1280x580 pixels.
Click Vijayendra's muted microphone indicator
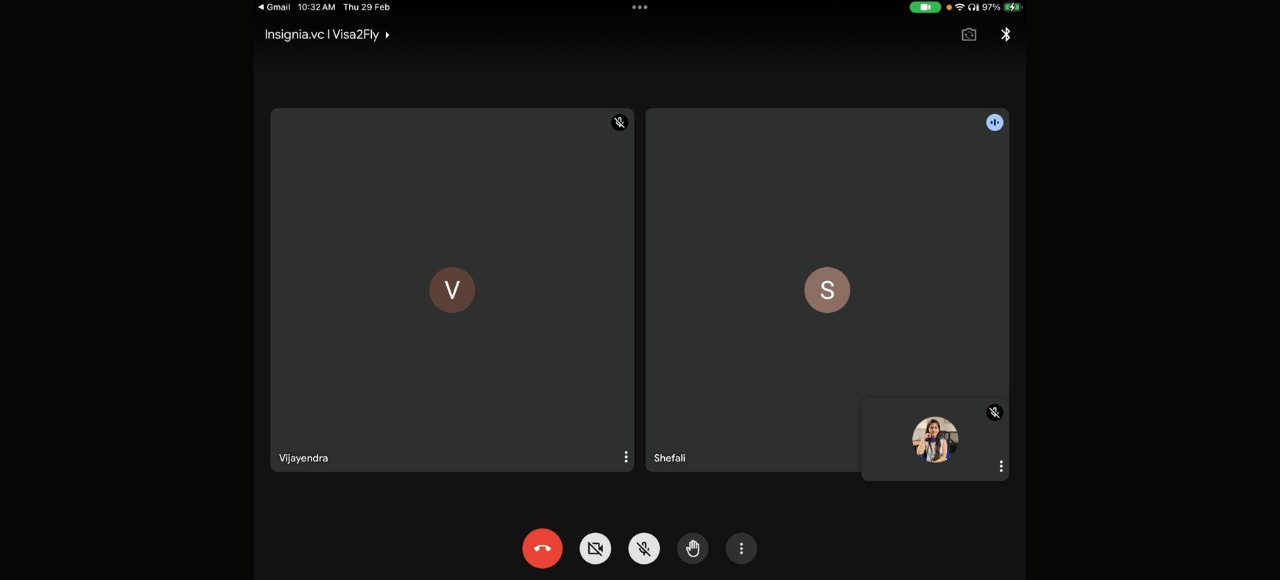coord(619,123)
